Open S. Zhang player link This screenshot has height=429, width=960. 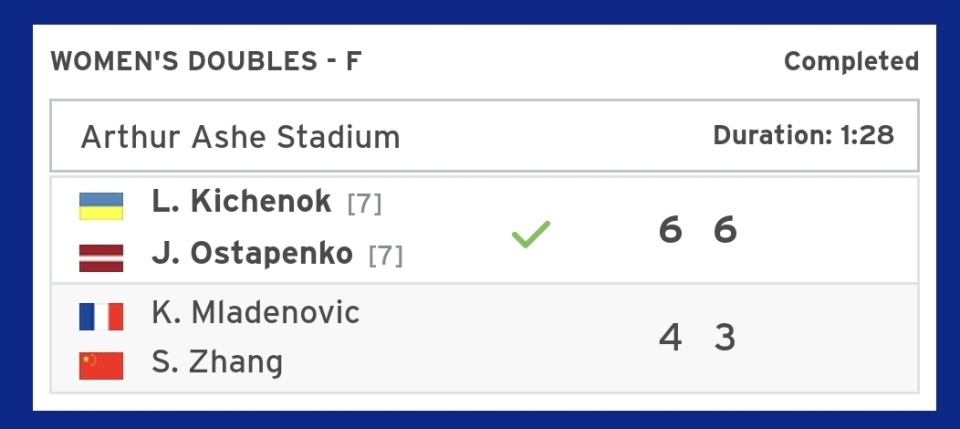point(217,362)
